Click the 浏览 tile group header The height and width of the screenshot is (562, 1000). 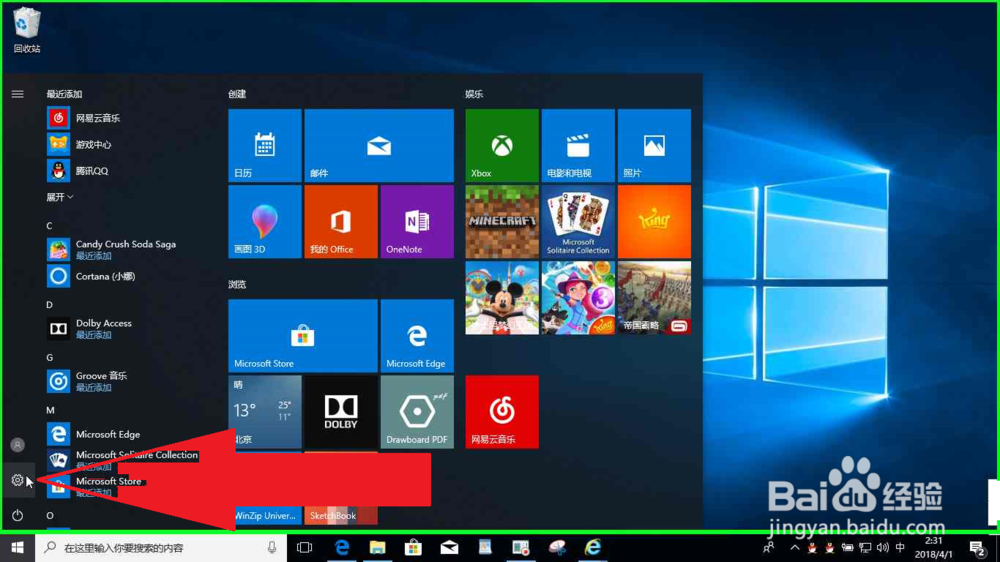pyautogui.click(x=237, y=285)
